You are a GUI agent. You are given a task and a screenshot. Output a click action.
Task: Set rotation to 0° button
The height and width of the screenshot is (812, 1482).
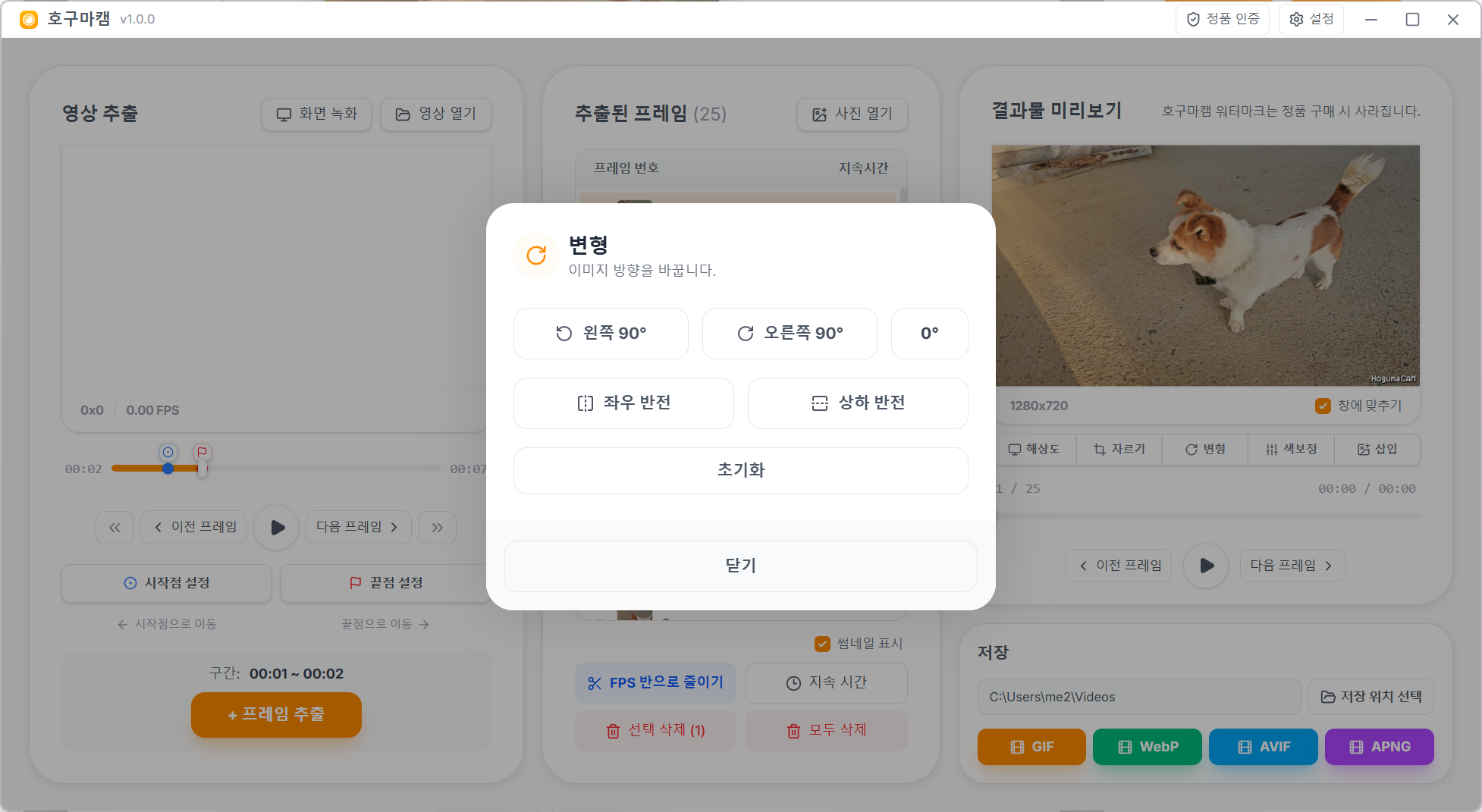tap(929, 334)
